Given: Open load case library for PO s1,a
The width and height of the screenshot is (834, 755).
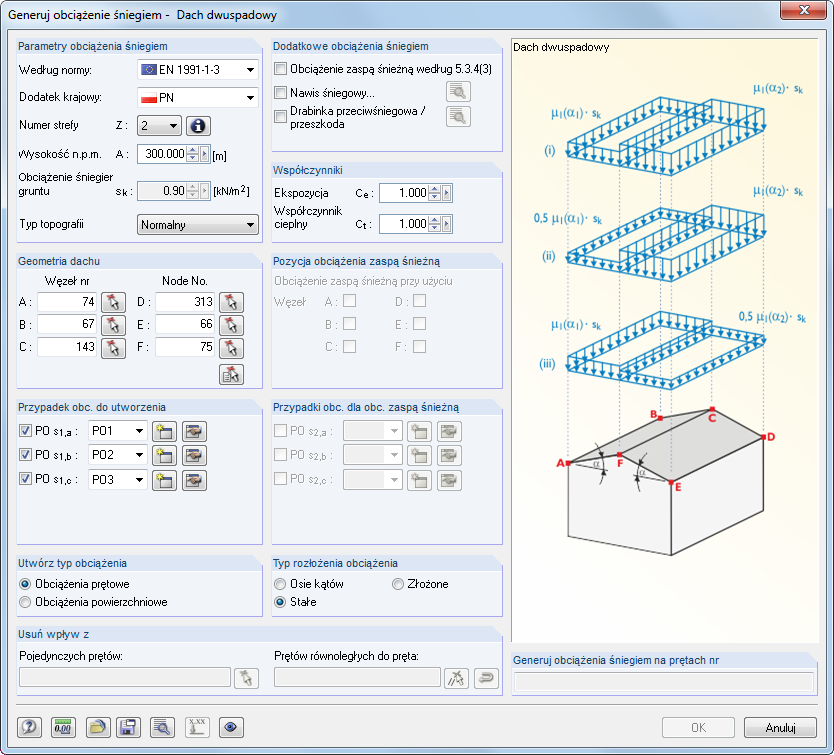Looking at the screenshot, I should tap(194, 431).
